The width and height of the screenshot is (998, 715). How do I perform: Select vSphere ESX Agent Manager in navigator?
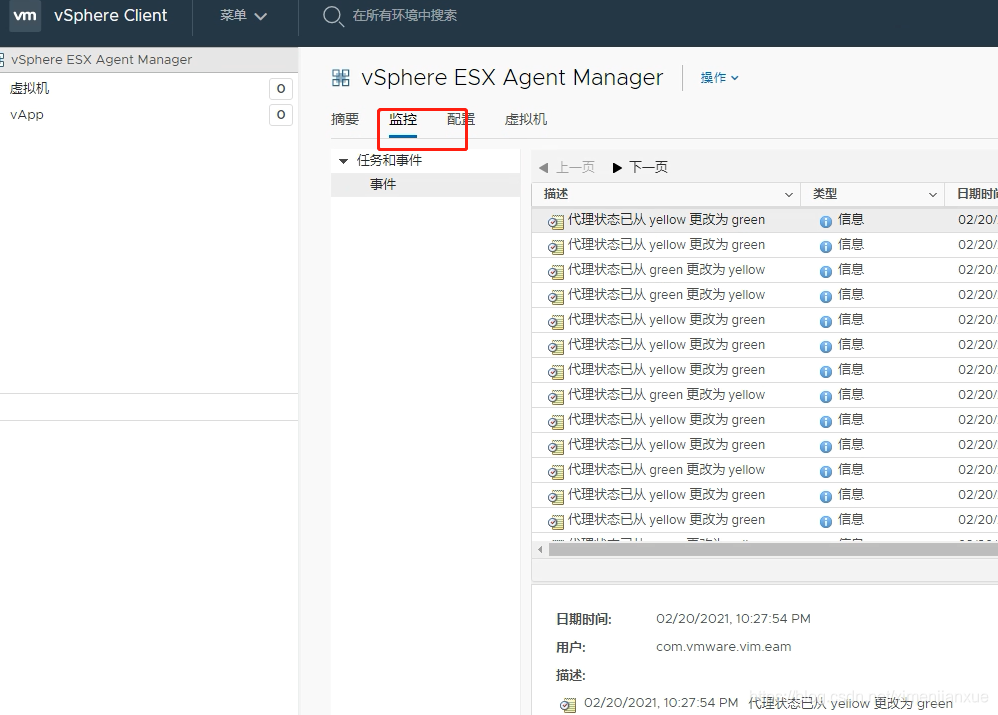pyautogui.click(x=101, y=60)
